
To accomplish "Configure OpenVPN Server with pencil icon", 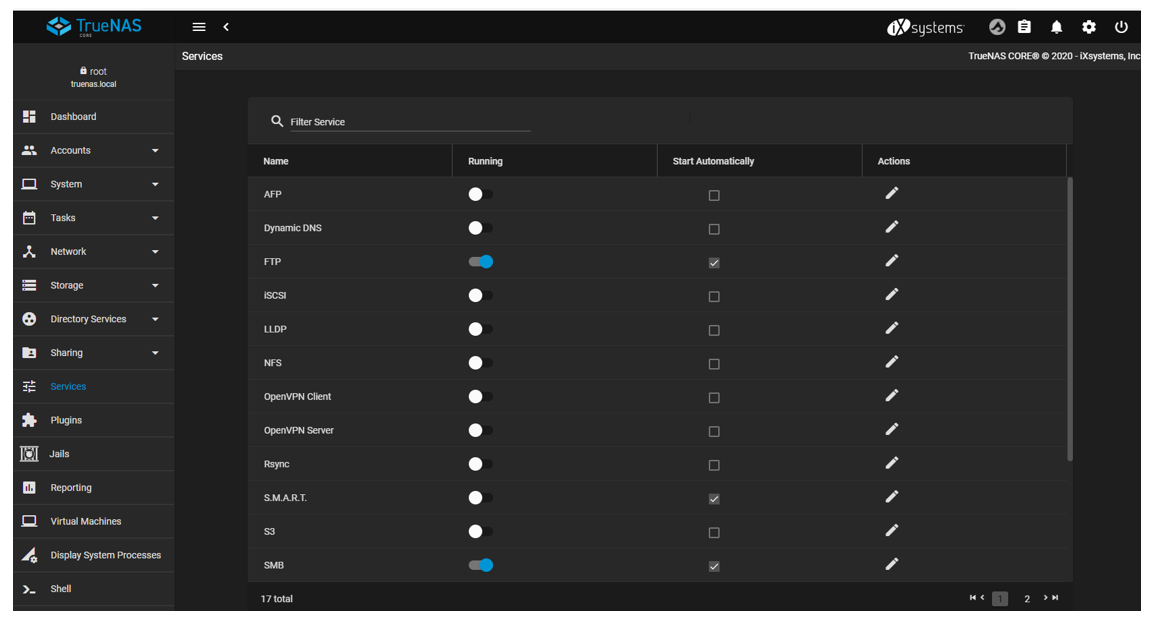I will click(891, 429).
